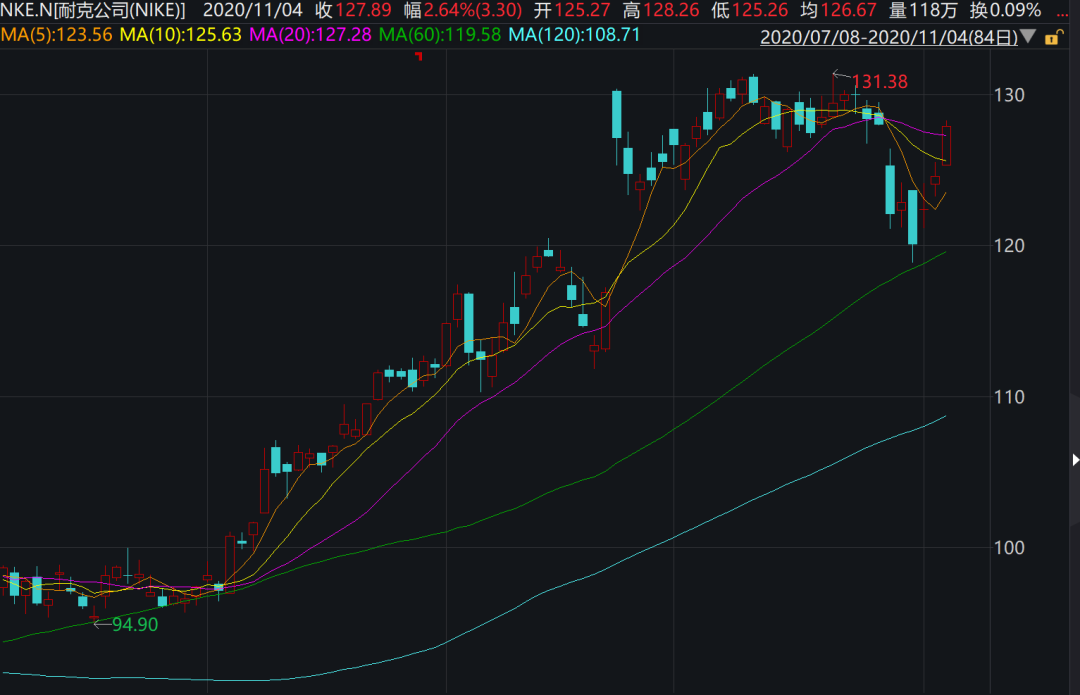The width and height of the screenshot is (1080, 695).
Task: Click the MA(60) green indicator label
Action: tap(440, 35)
